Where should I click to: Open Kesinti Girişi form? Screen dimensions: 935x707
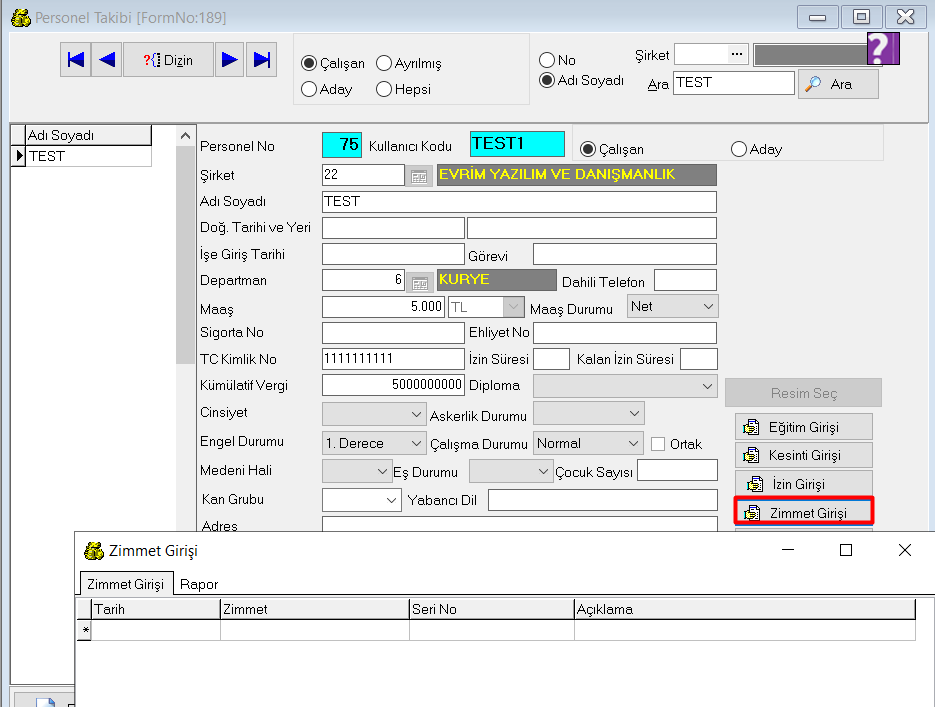click(804, 455)
